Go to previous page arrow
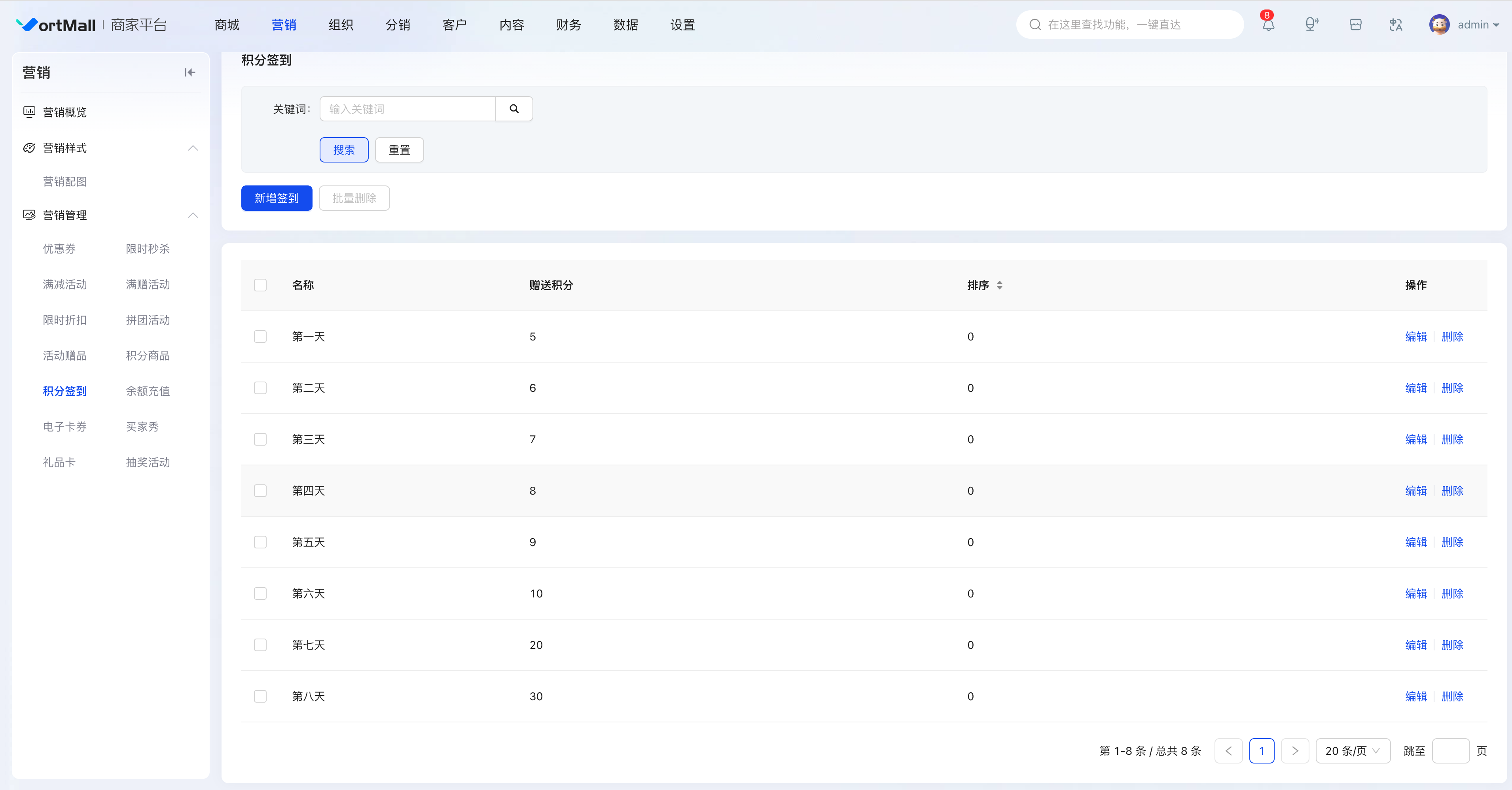 (1228, 750)
